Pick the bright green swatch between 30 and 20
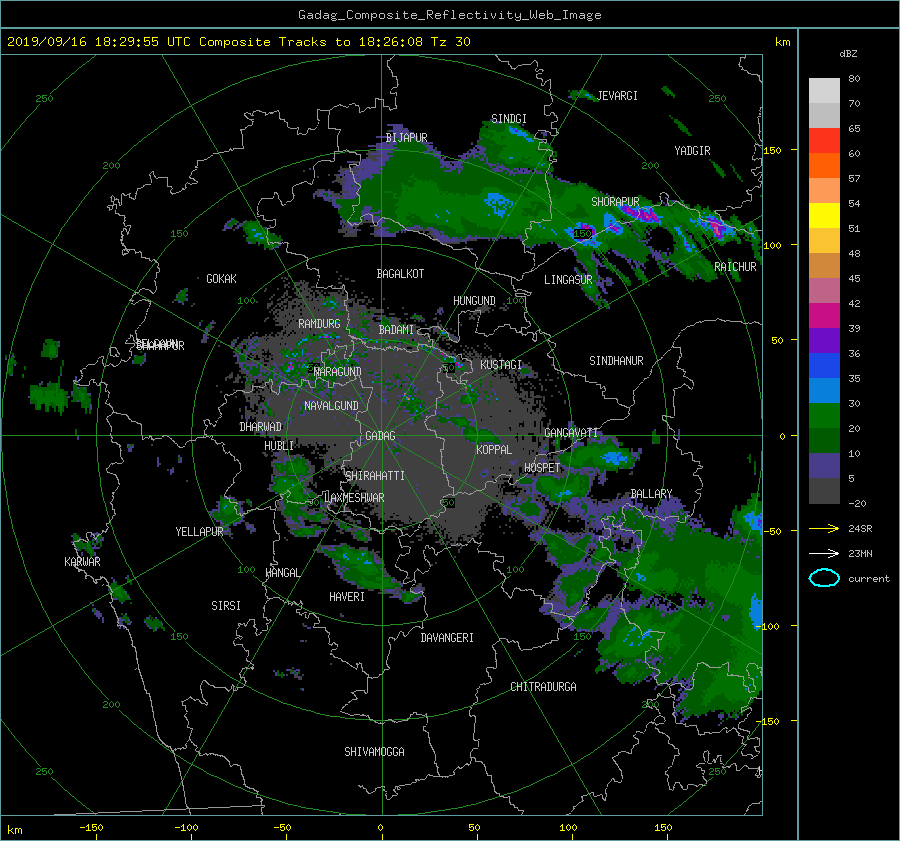The image size is (900, 841). [x=824, y=416]
